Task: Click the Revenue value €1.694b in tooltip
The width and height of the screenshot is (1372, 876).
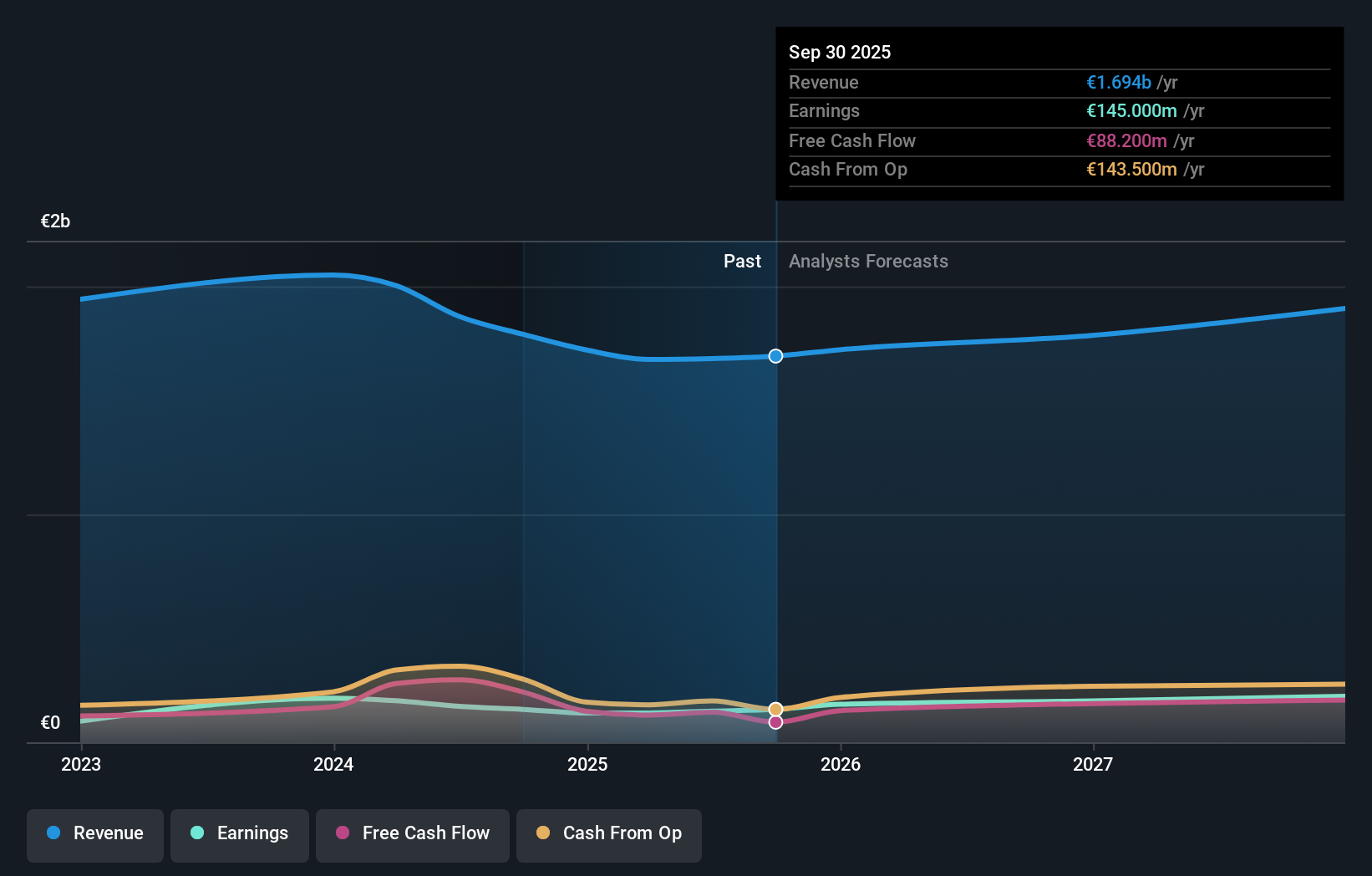Action: tap(1118, 82)
